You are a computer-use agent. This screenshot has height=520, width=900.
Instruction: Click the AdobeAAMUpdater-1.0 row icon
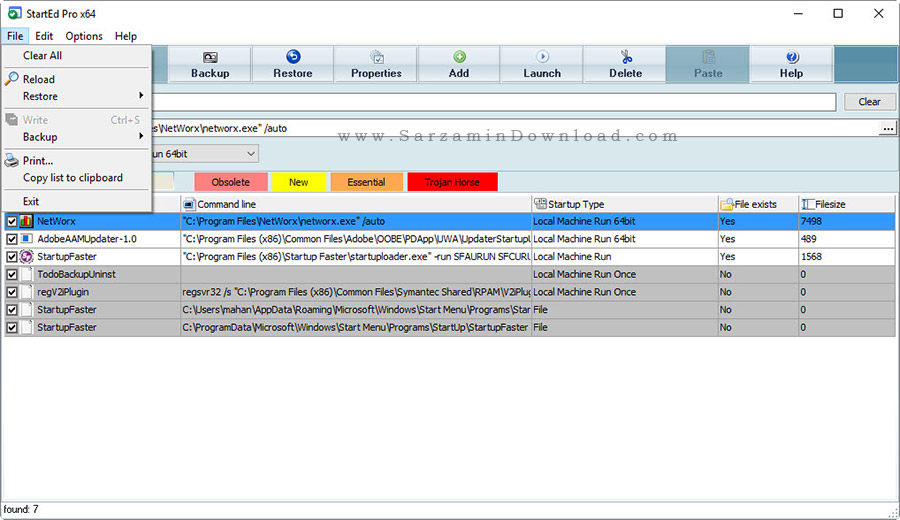(26, 239)
